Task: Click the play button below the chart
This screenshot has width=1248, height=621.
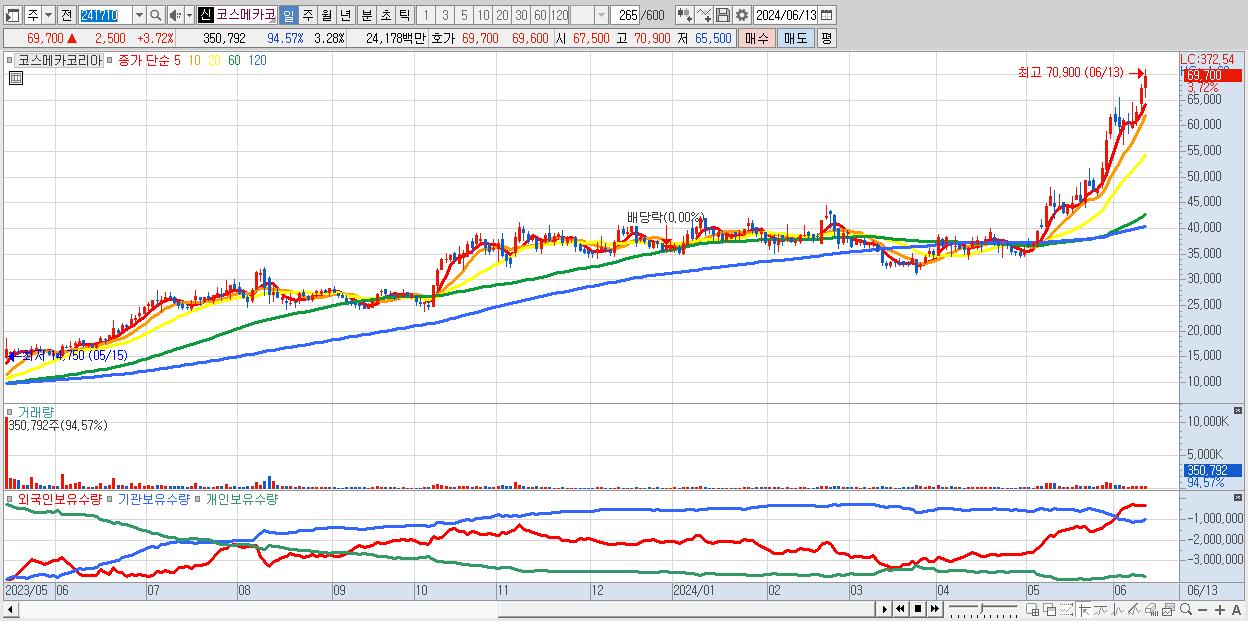Action: pyautogui.click(x=884, y=609)
